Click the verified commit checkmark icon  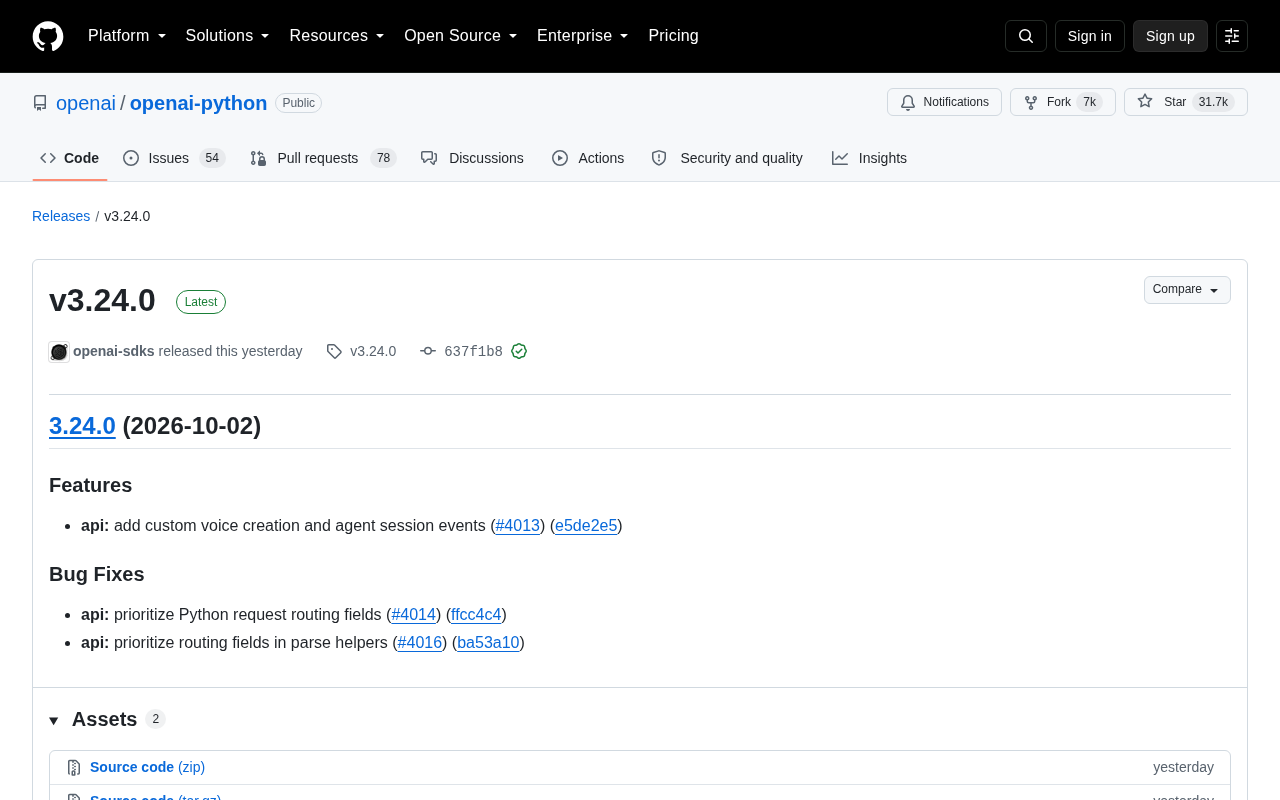pos(519,351)
